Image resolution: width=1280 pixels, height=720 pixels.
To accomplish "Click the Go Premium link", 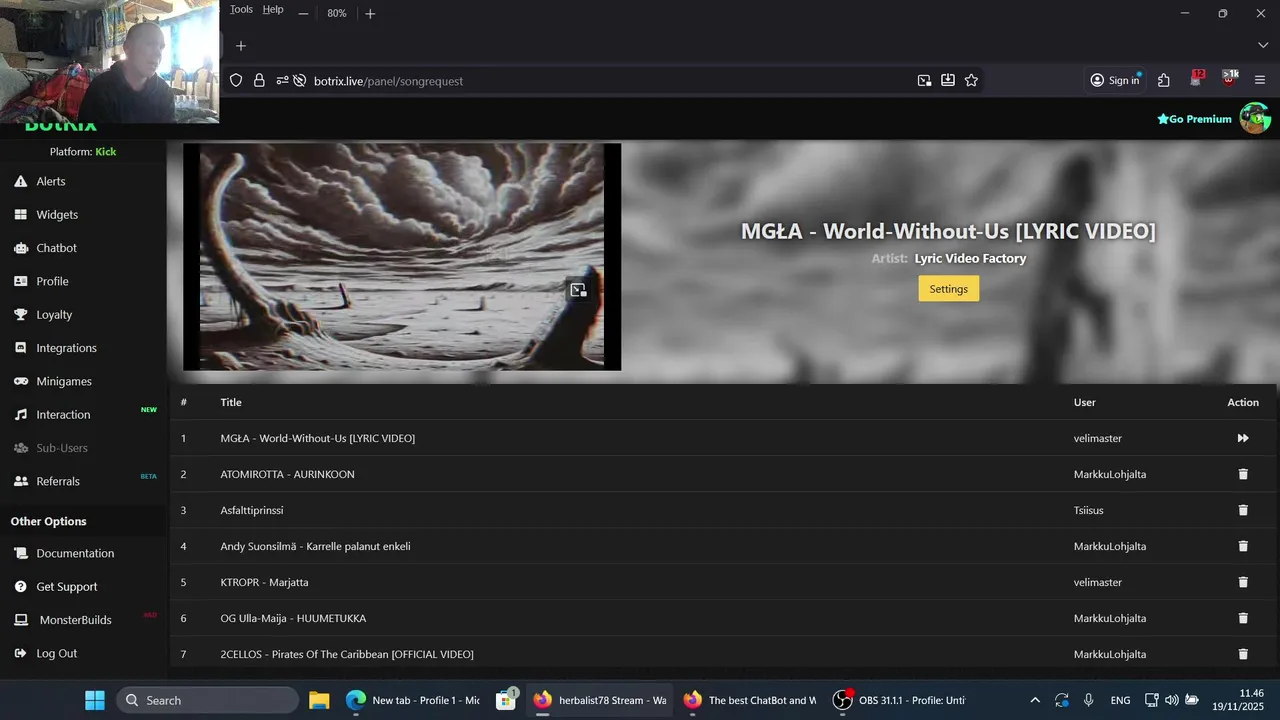I will [1194, 119].
